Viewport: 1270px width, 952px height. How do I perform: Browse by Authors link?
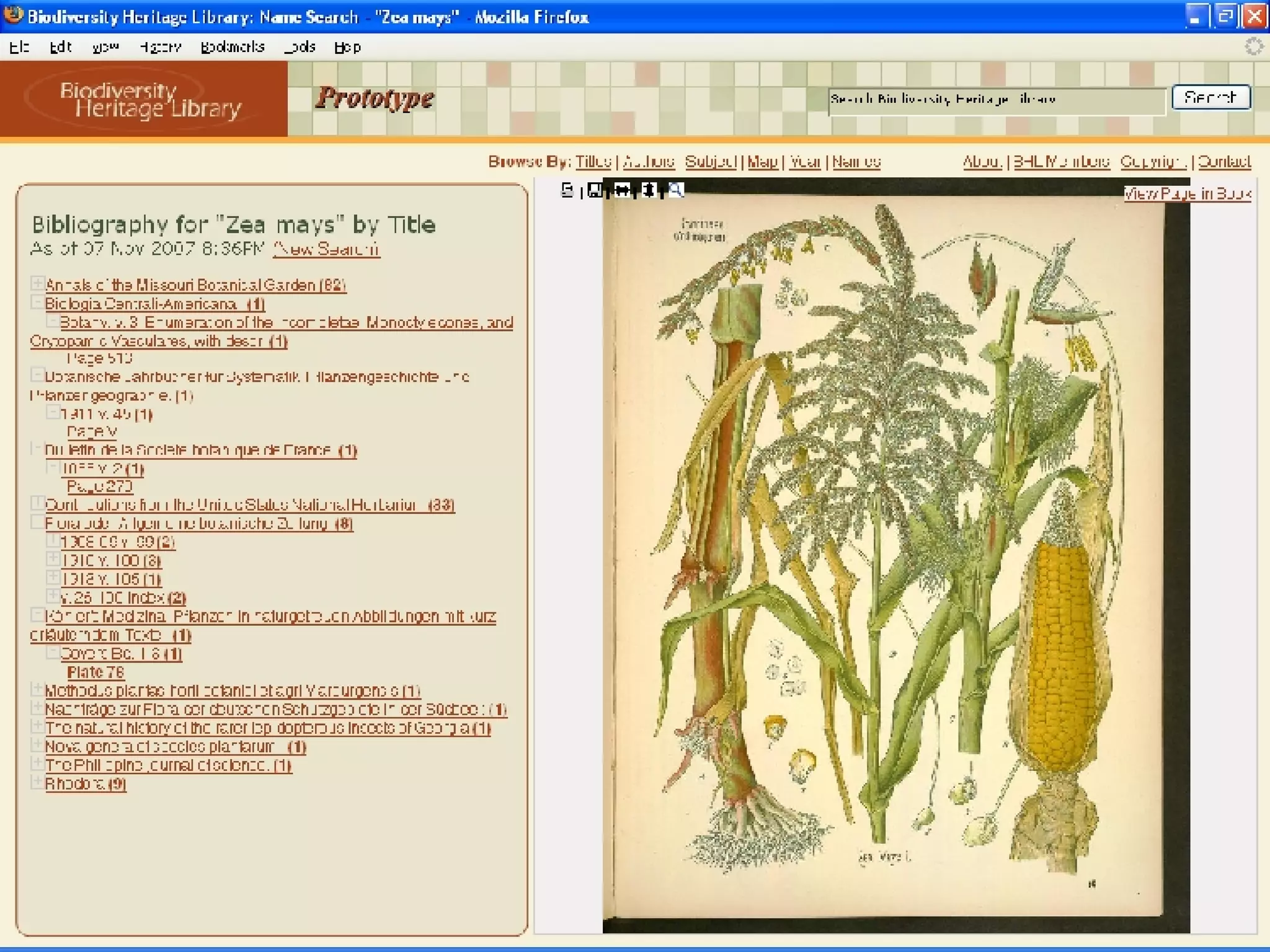[x=649, y=162]
